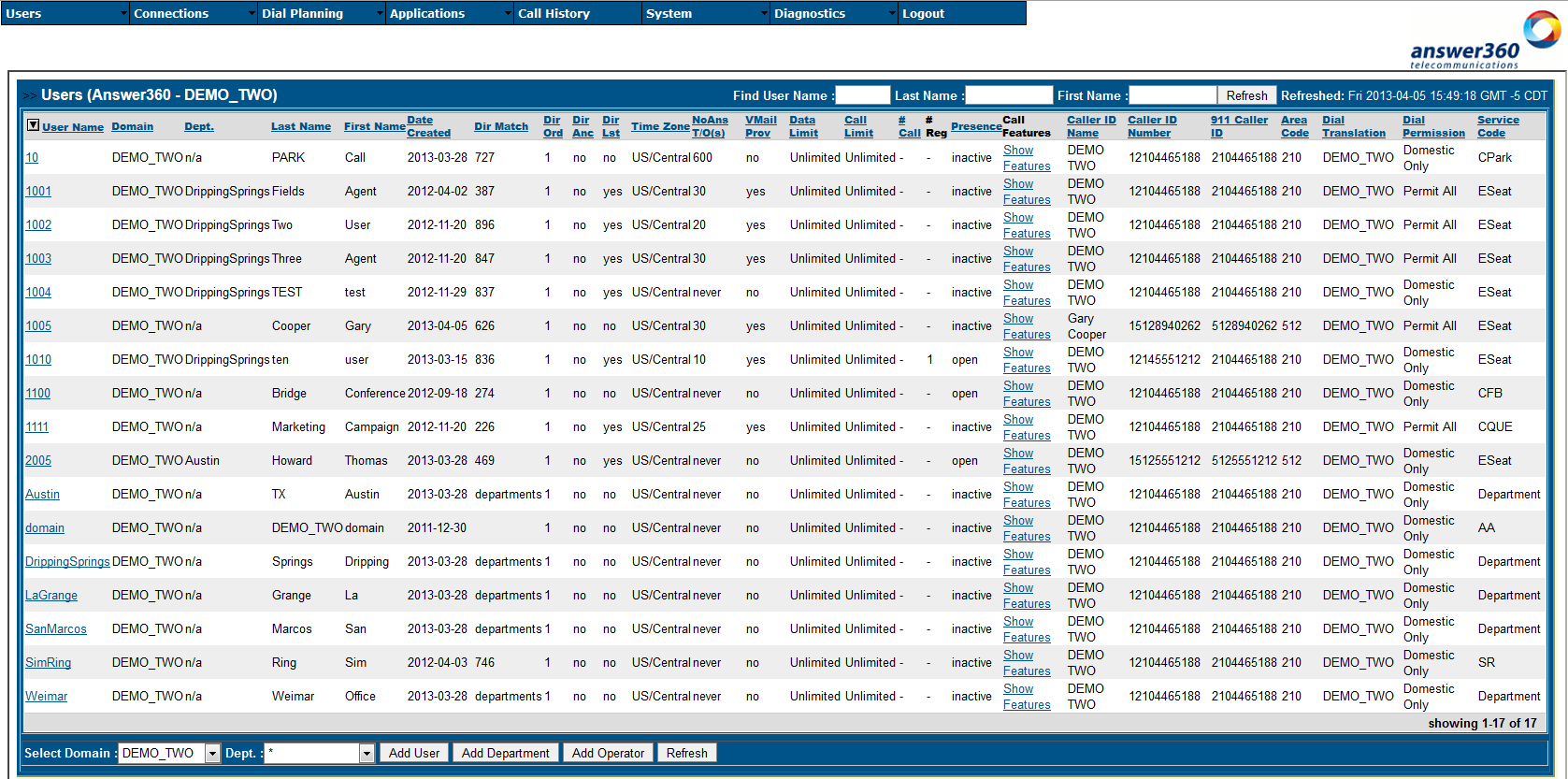The width and height of the screenshot is (1568, 779).
Task: Sort by the Dial Translation column
Action: [x=1354, y=126]
